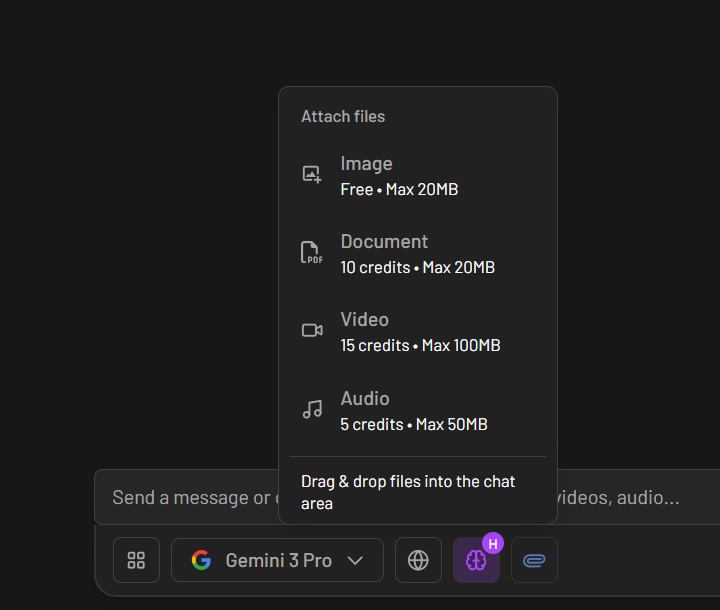720x610 pixels.
Task: Click the video camera icon
Action: pyautogui.click(x=312, y=330)
